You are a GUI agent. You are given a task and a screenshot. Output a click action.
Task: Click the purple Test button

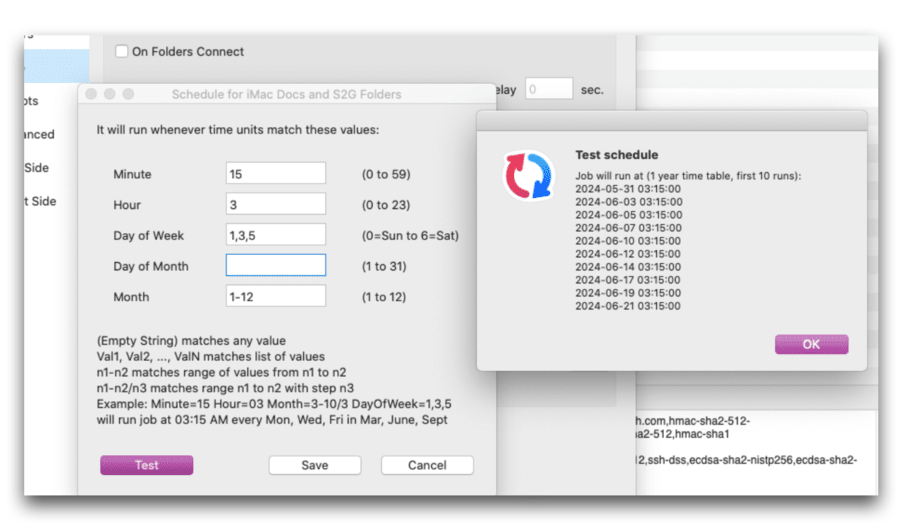[146, 465]
